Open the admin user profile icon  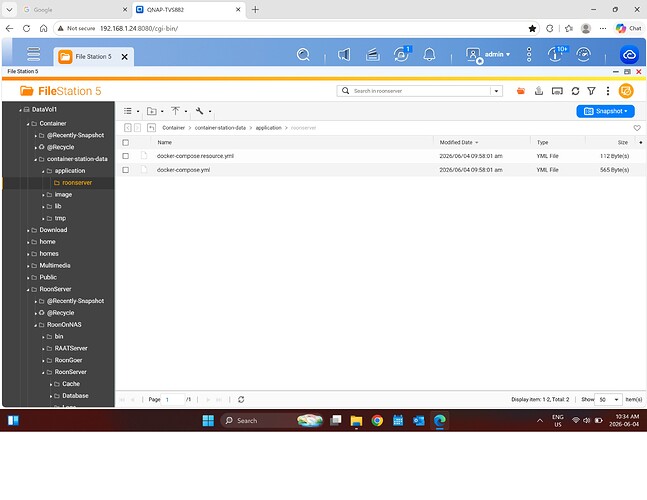(473, 55)
